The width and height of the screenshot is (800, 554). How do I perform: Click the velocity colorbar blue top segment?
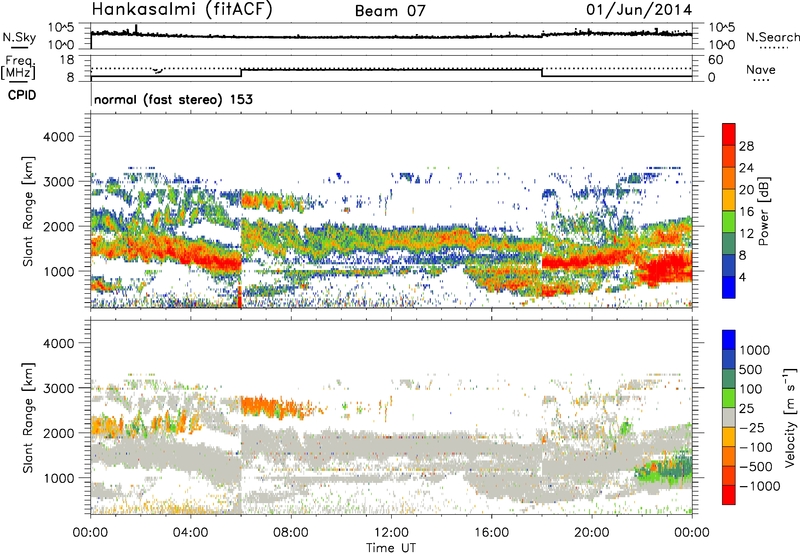tap(729, 340)
